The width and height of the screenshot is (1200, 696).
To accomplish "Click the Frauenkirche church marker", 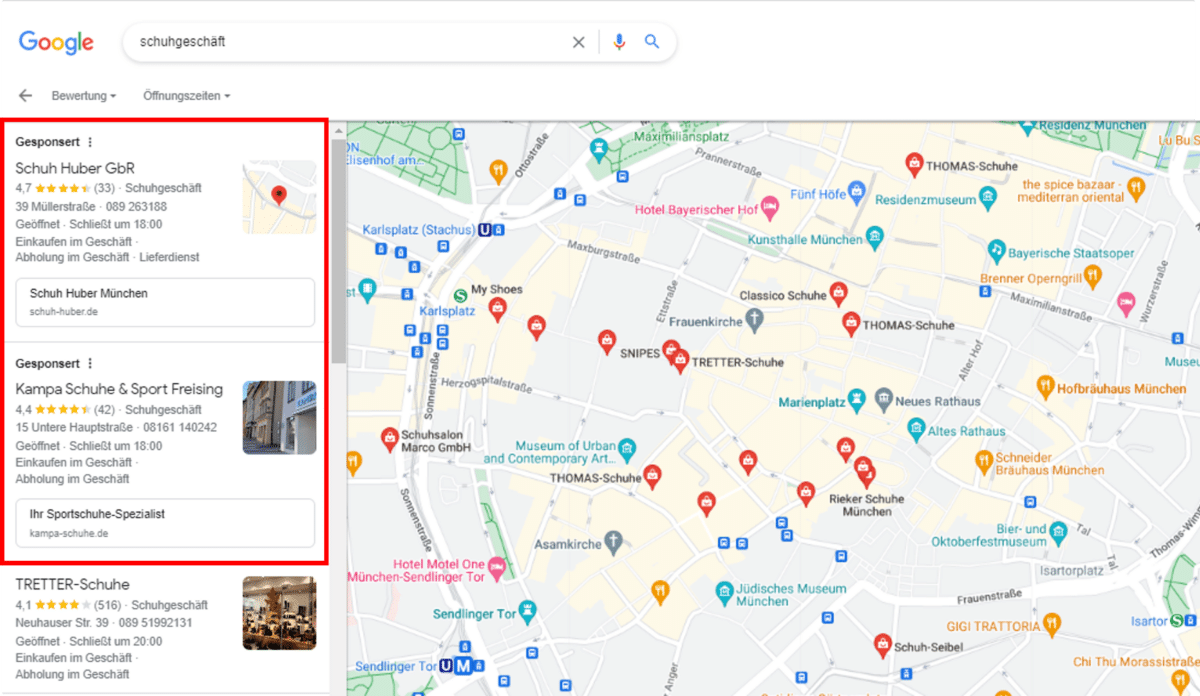I will 755,321.
